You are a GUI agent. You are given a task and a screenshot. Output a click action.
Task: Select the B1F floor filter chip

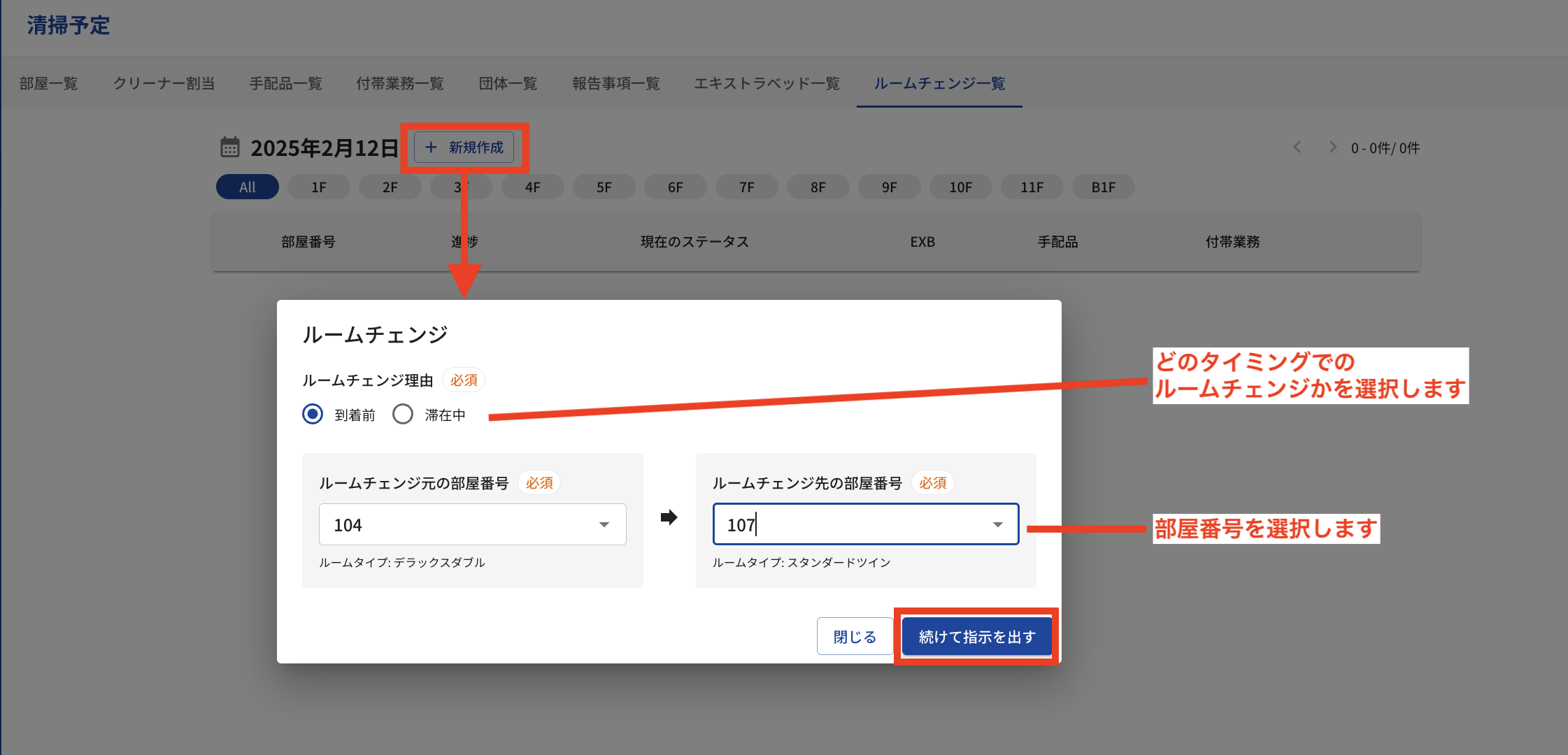1103,187
